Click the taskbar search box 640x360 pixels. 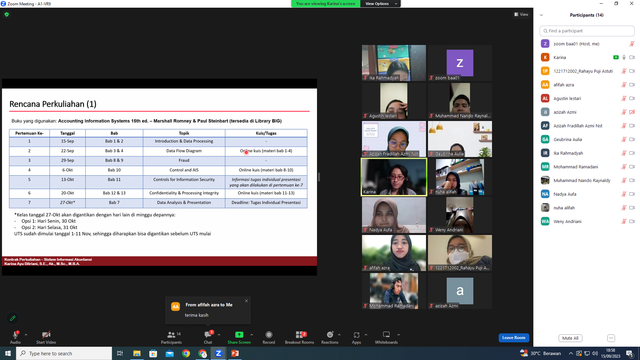pyautogui.click(x=64, y=353)
